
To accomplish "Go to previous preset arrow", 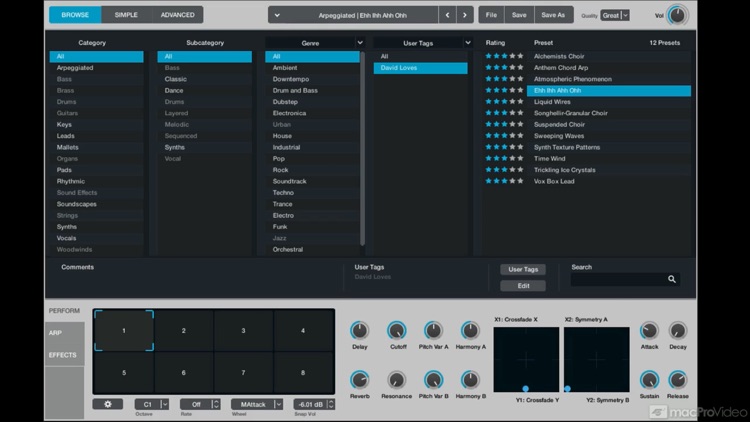I will [x=447, y=15].
